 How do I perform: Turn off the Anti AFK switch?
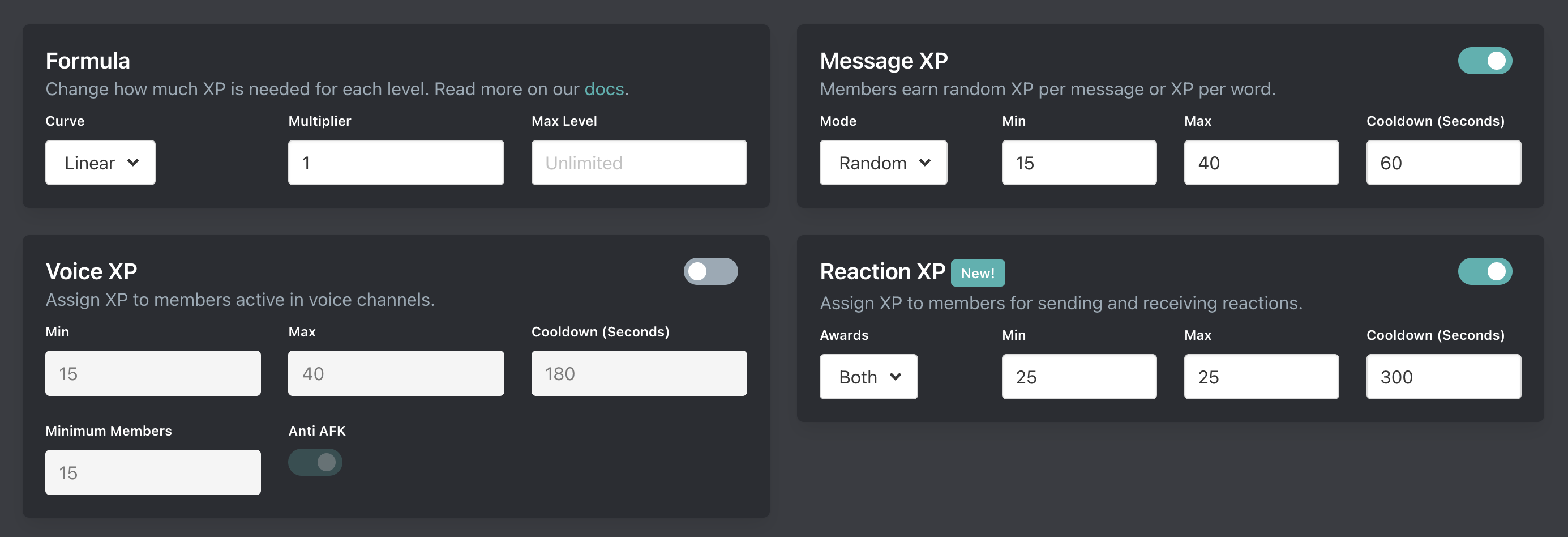coord(315,462)
